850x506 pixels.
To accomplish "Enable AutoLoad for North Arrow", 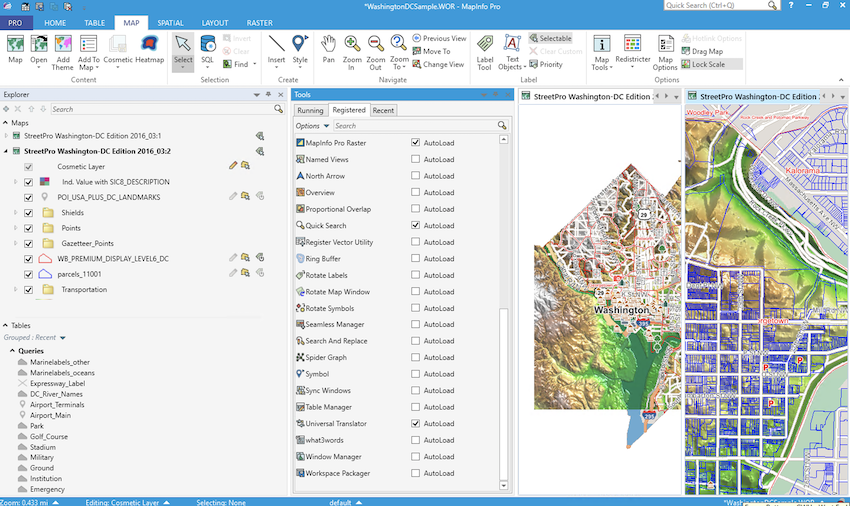I will [x=415, y=176].
